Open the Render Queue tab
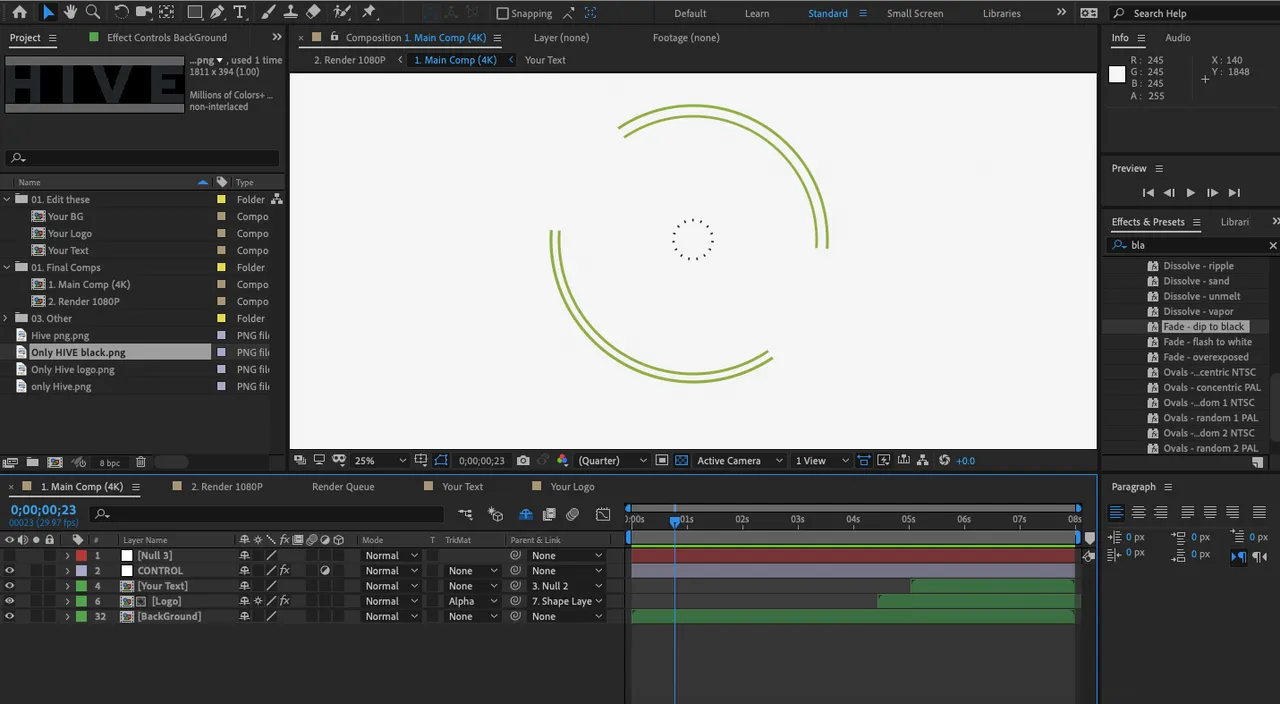The width and height of the screenshot is (1280, 704). 343,487
